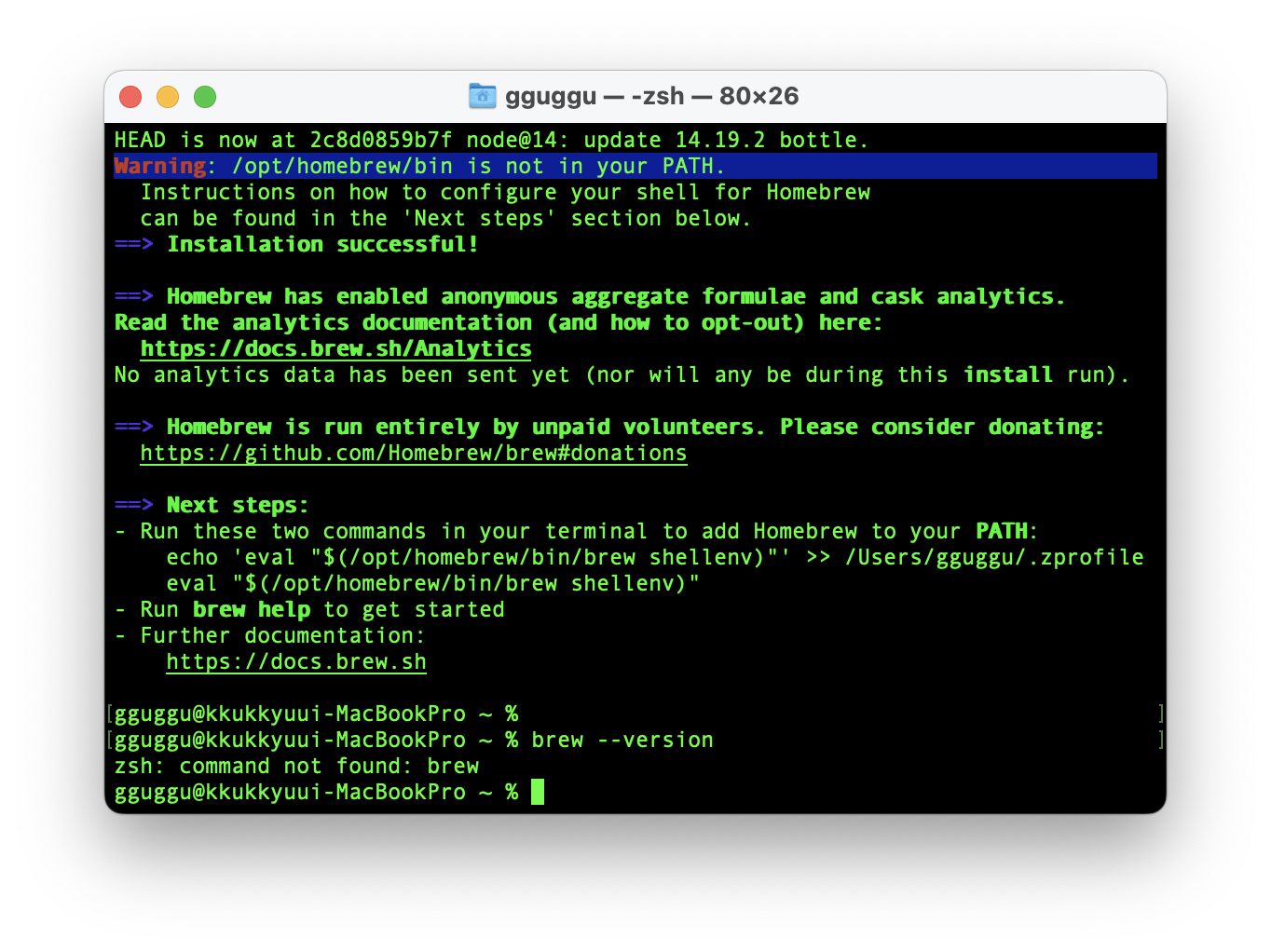This screenshot has width=1271, height=952.
Task: Click the 'Warning' word in the highlighted line
Action: tap(159, 166)
